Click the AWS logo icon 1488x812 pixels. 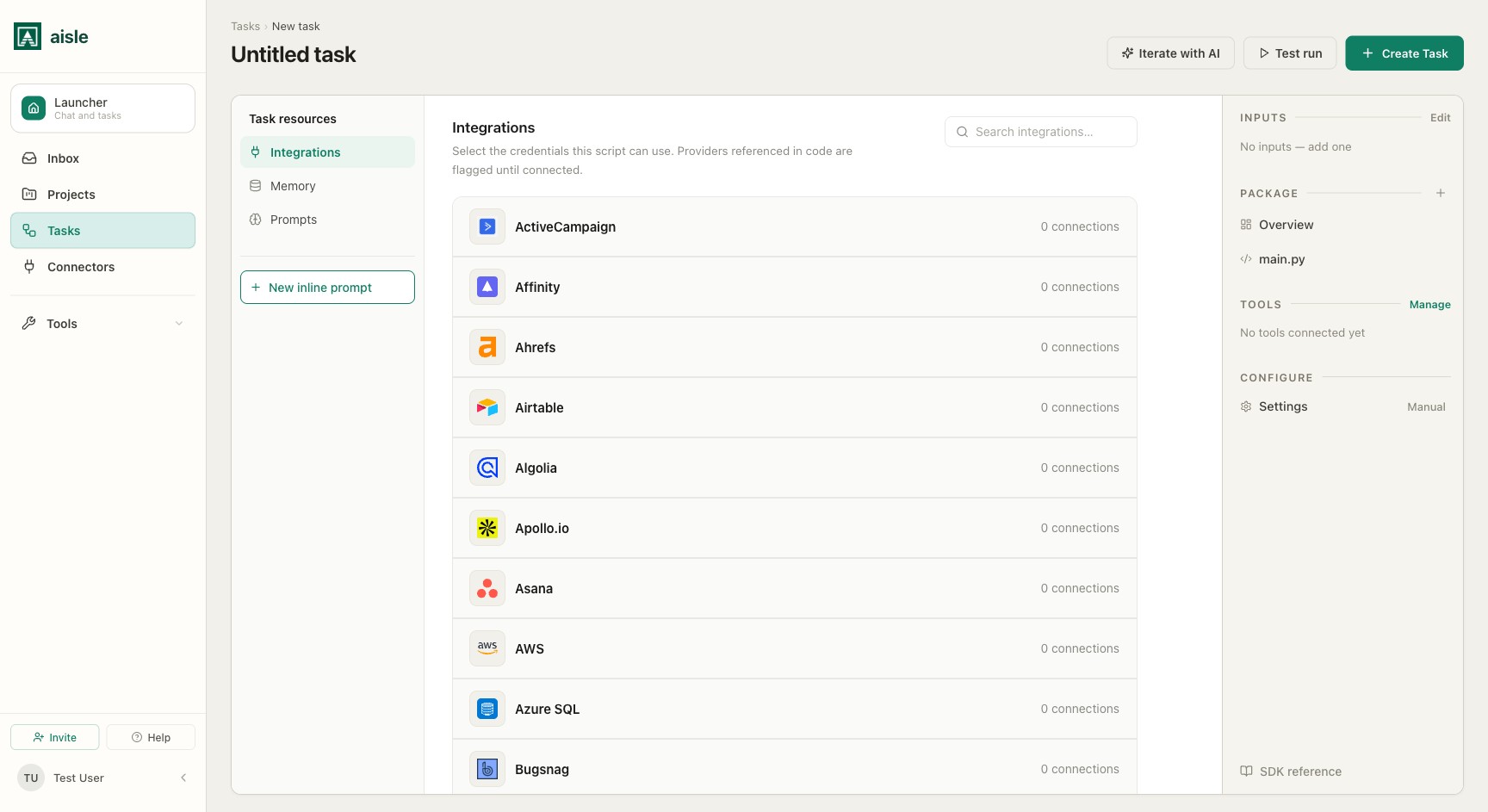487,648
